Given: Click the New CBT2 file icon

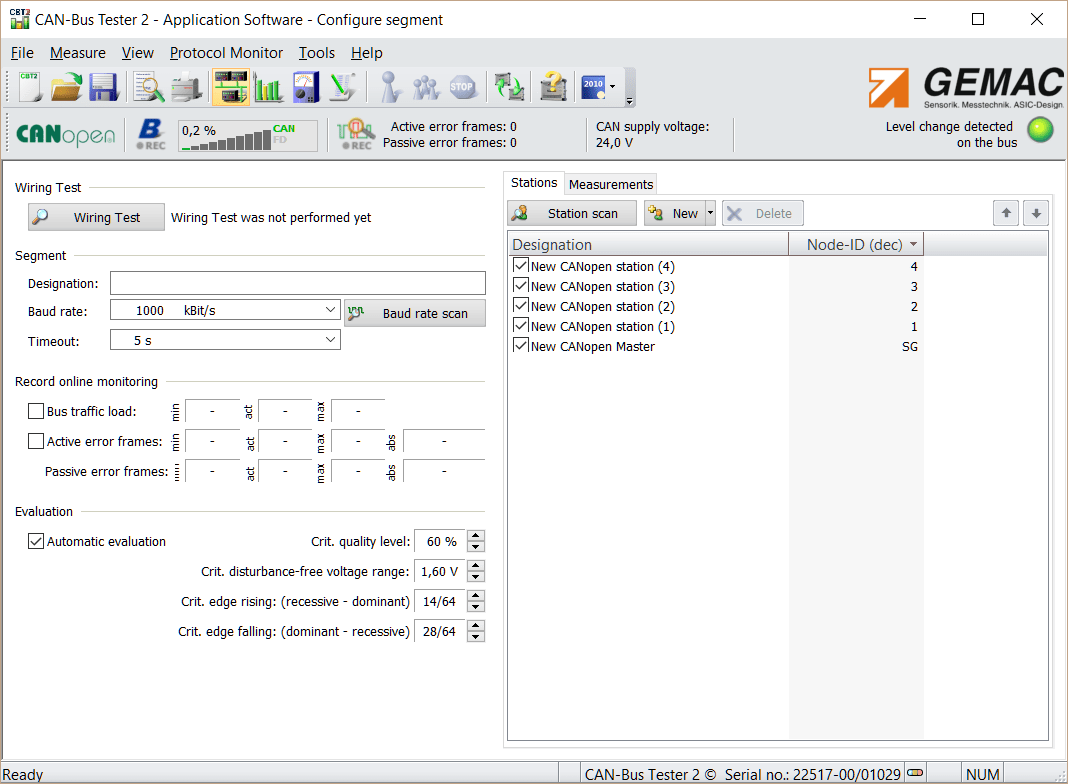Looking at the screenshot, I should tap(30, 88).
